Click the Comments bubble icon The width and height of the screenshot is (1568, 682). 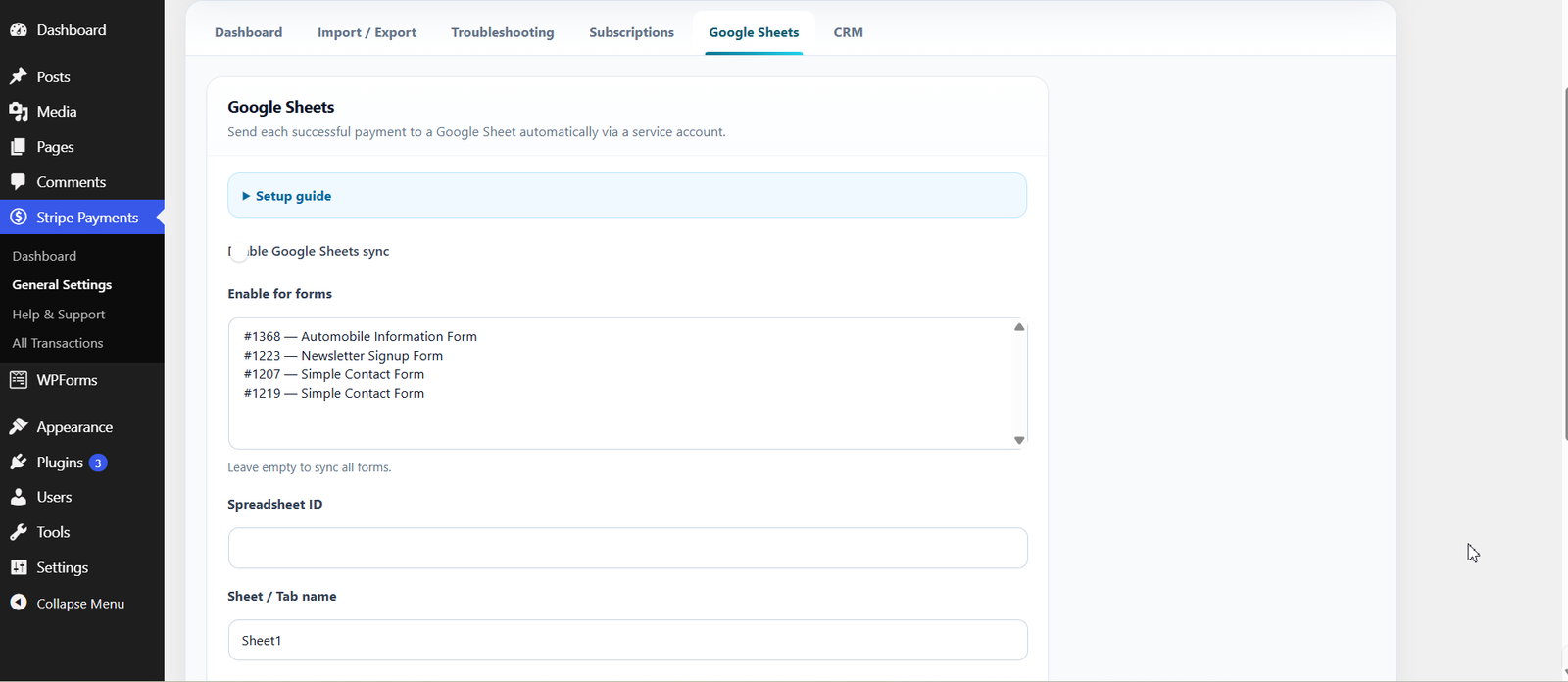pyautogui.click(x=19, y=182)
